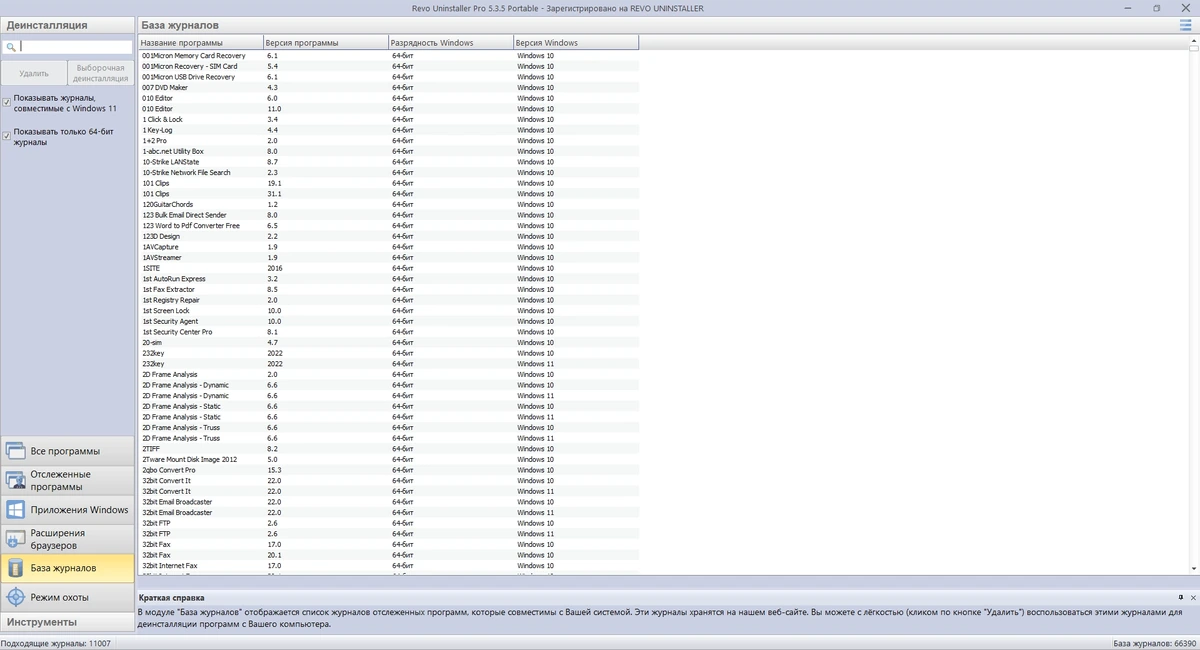Sort by Разрядность Windows column
The image size is (1200, 650).
click(450, 43)
